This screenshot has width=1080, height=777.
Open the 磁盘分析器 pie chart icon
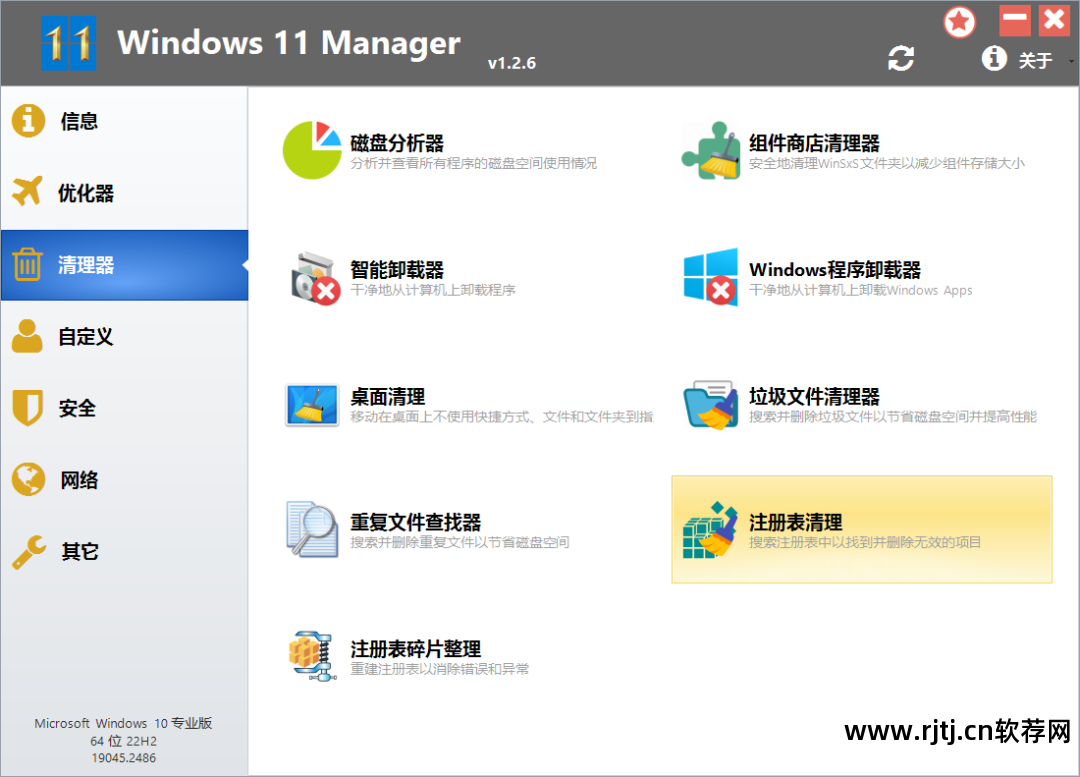coord(312,150)
